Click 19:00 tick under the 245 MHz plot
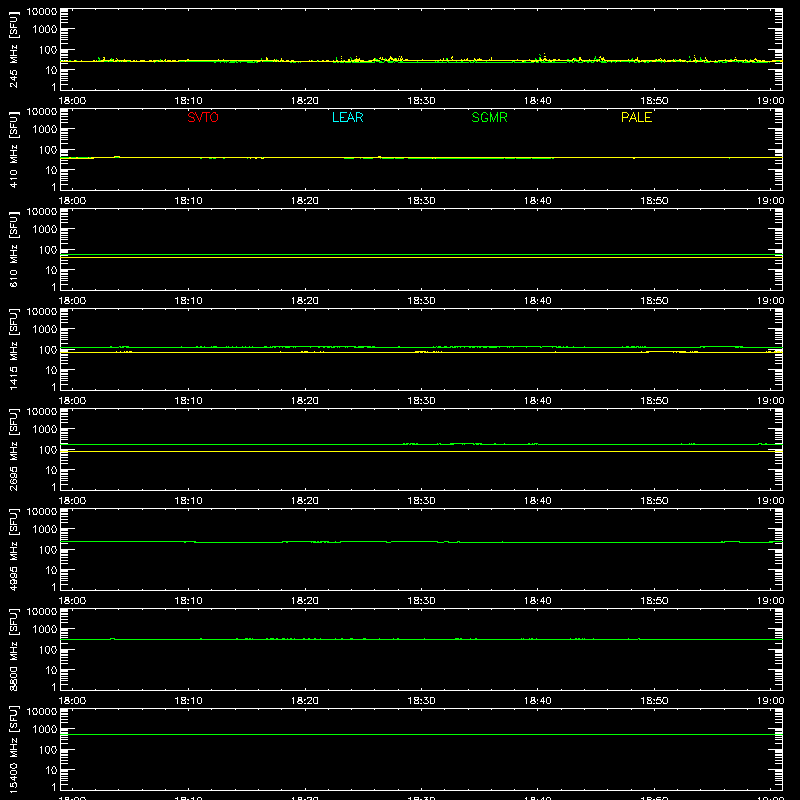Image resolution: width=800 pixels, height=800 pixels. click(x=770, y=101)
